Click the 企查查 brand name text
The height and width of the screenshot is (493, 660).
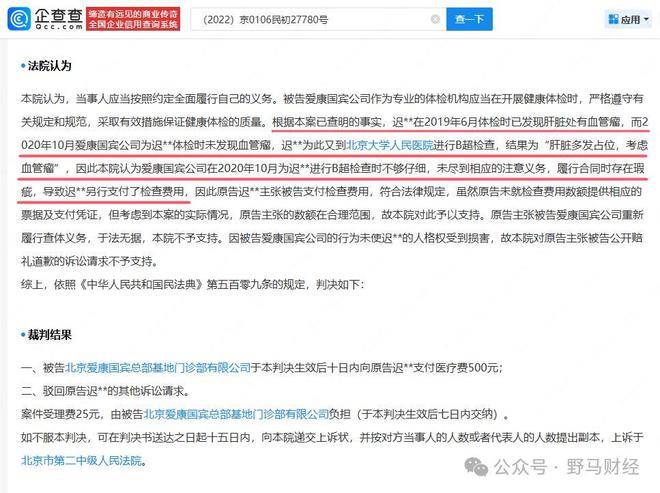(x=59, y=16)
